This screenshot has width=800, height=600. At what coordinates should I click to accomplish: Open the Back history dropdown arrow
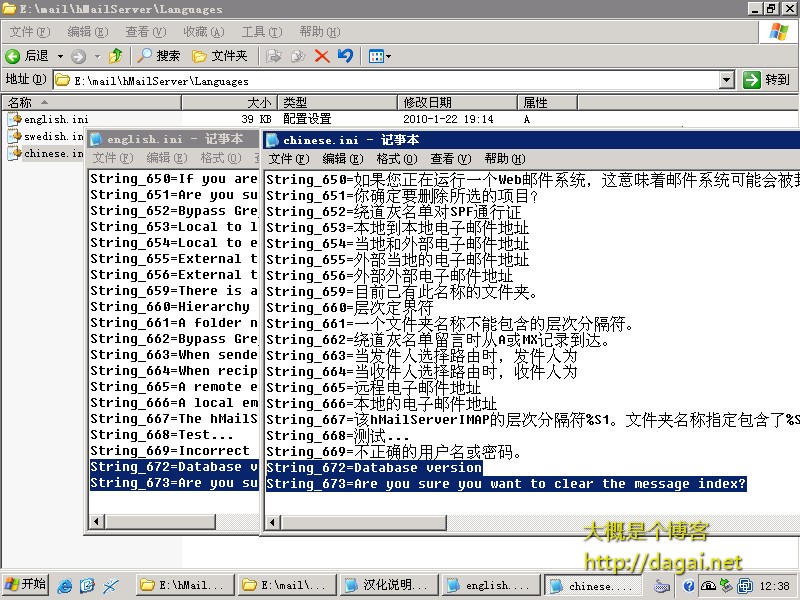pos(60,56)
